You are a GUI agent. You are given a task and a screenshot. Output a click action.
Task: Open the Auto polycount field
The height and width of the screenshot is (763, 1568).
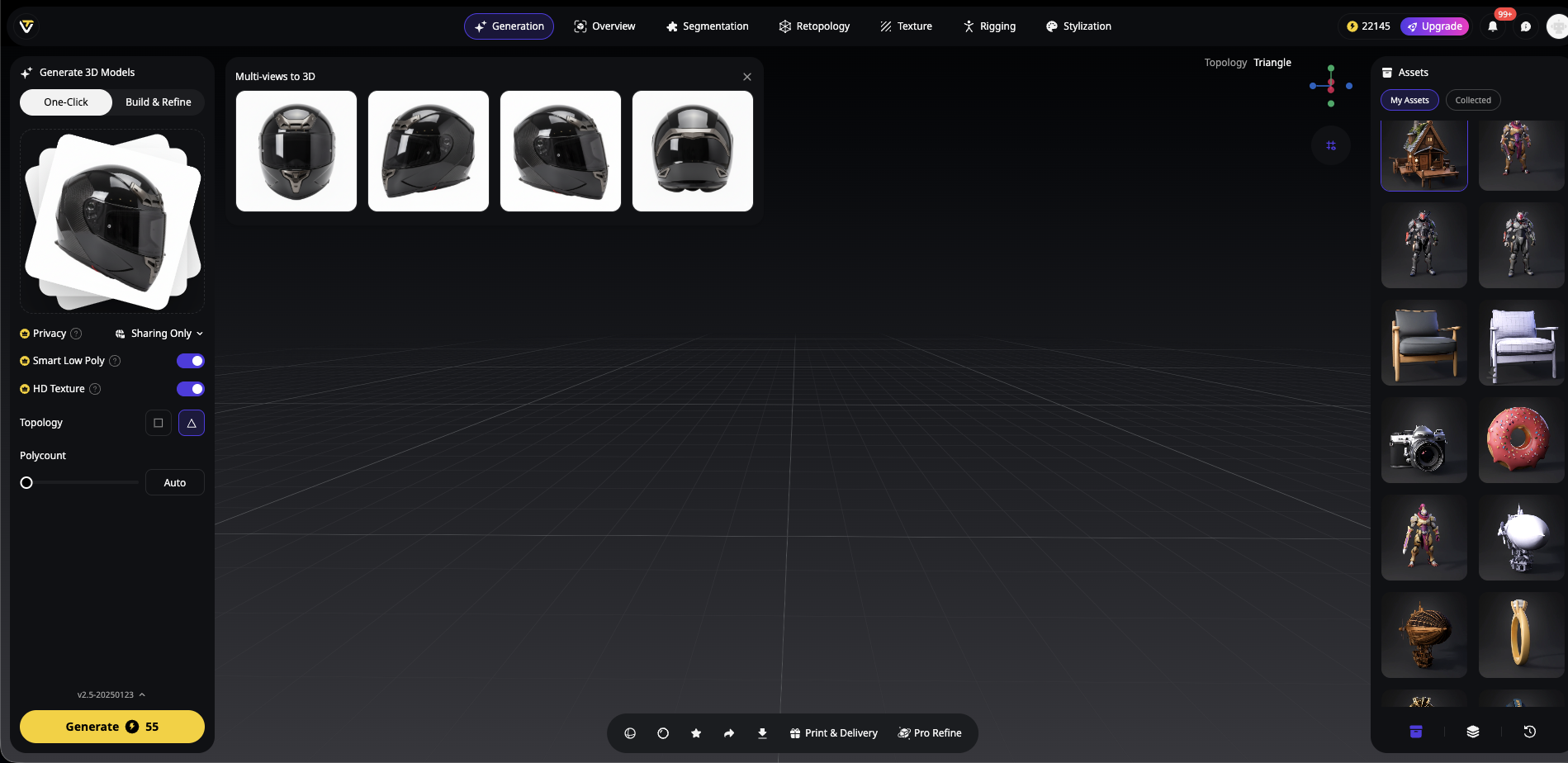175,483
